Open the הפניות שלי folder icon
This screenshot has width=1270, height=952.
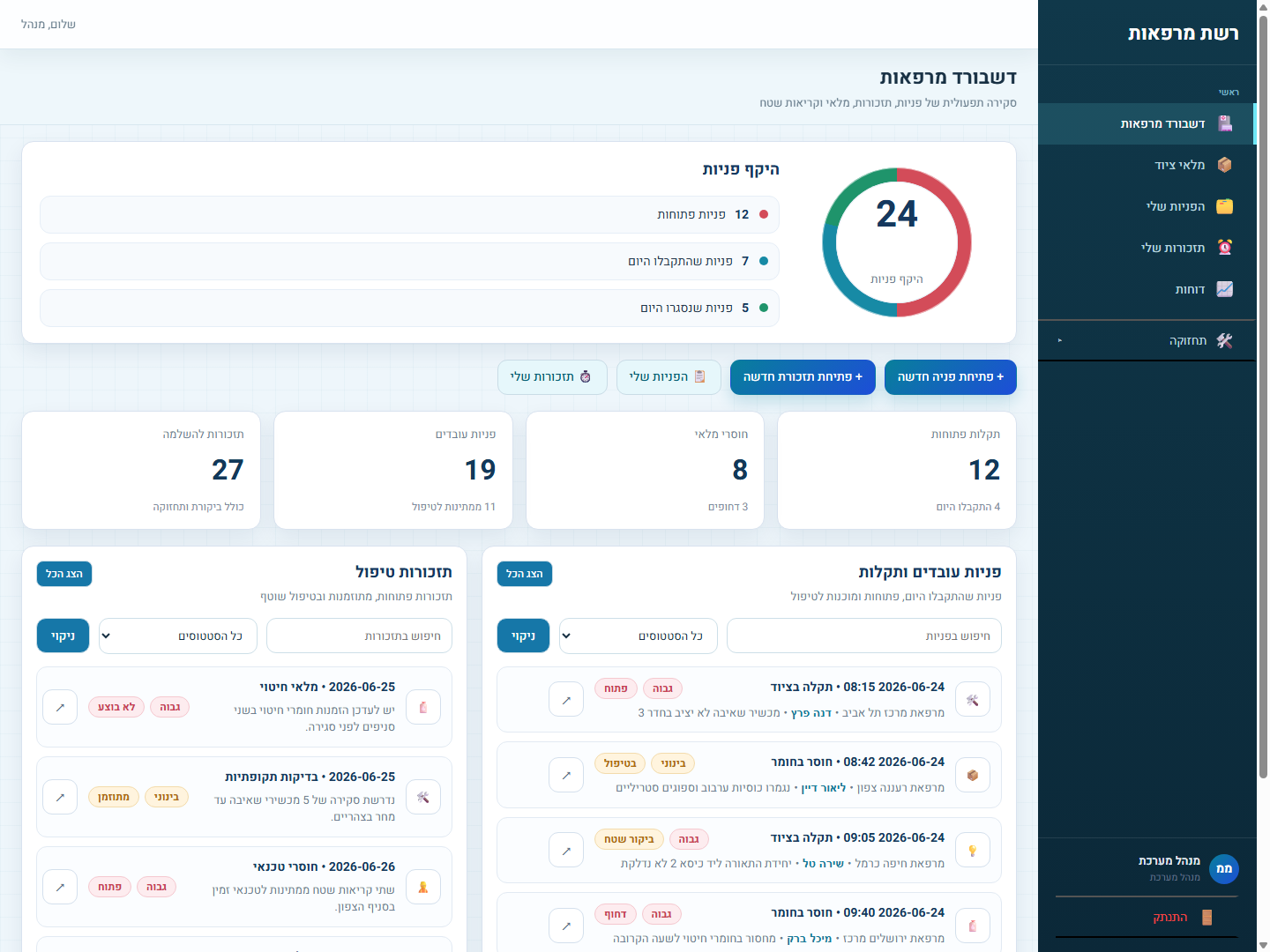[x=1225, y=206]
